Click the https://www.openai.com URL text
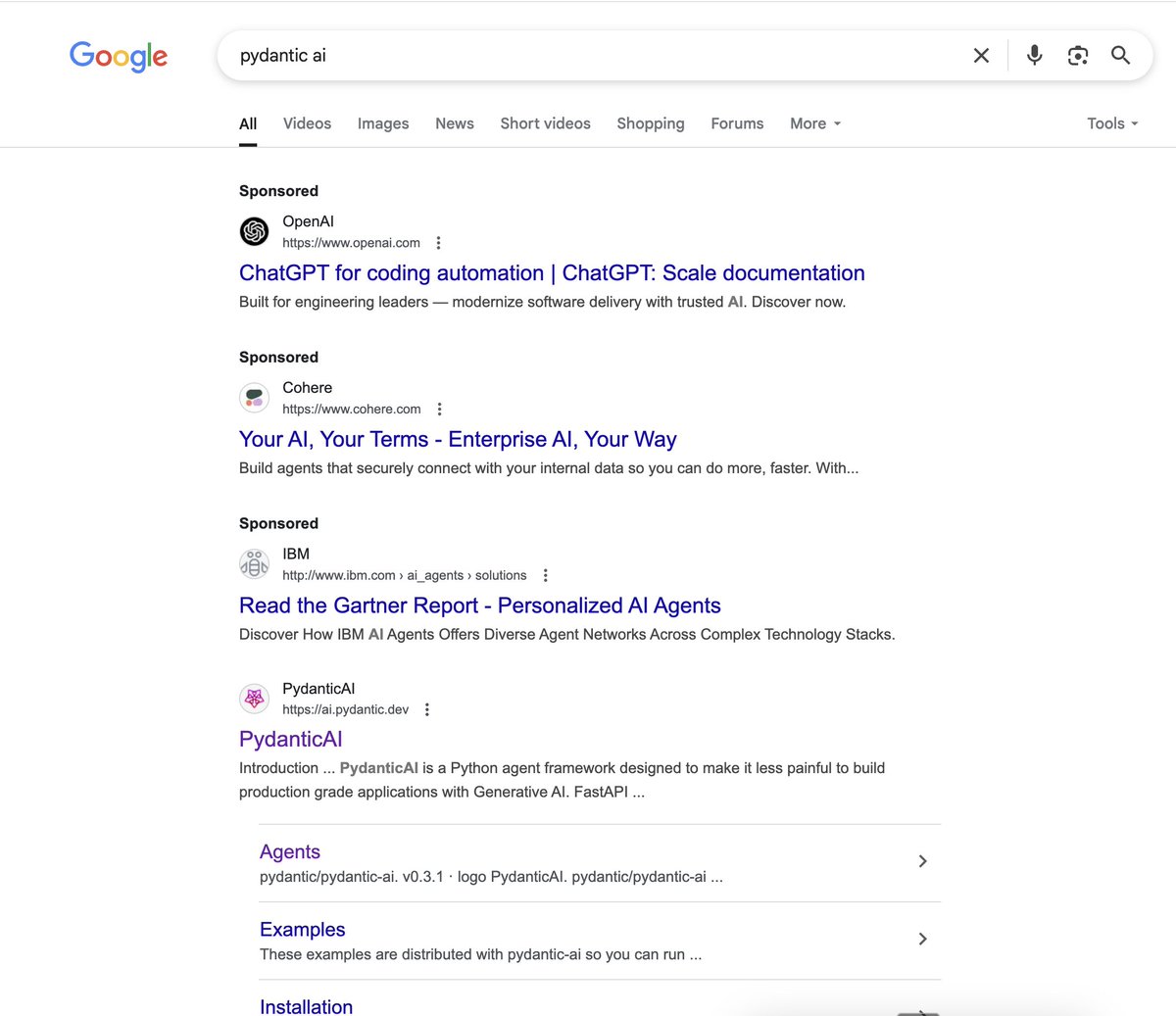 click(x=351, y=243)
